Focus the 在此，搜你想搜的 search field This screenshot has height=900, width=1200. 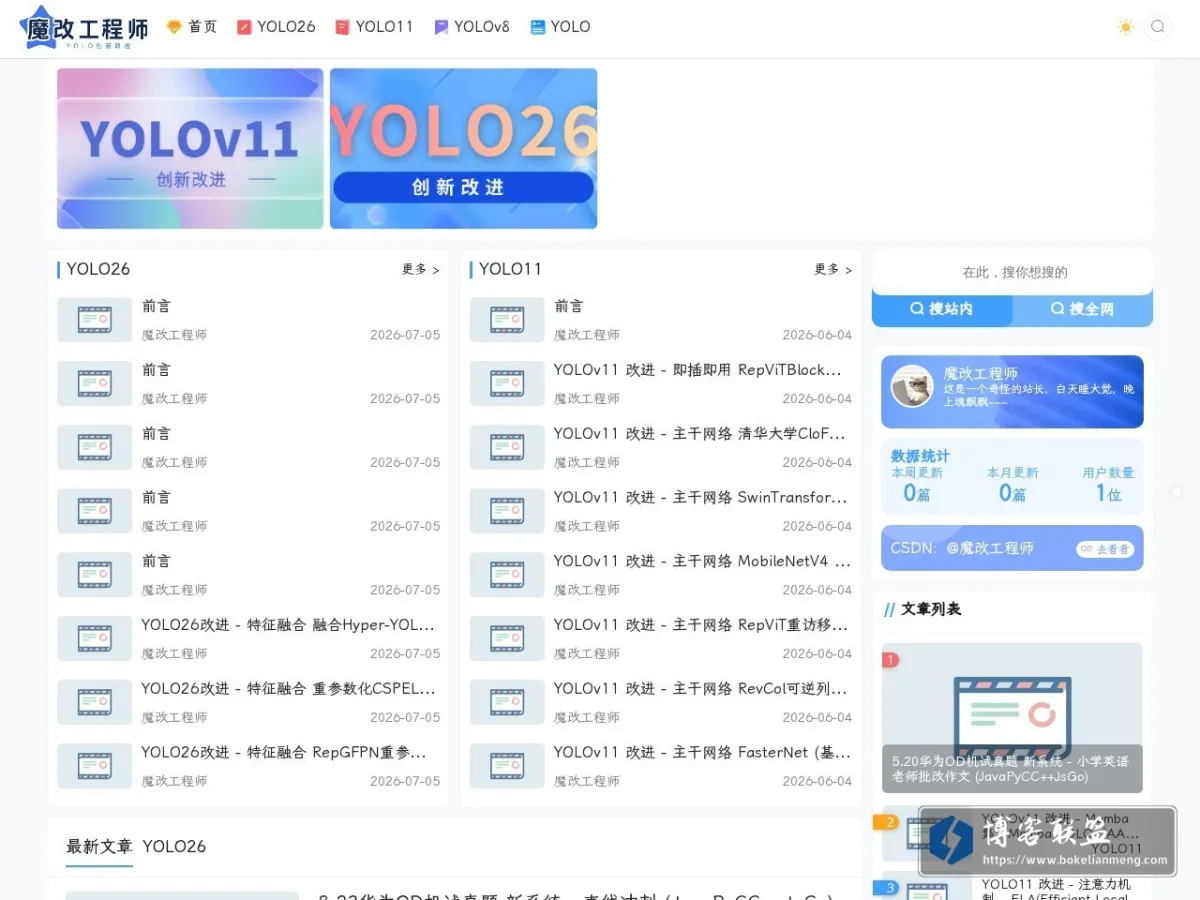pyautogui.click(x=1013, y=272)
